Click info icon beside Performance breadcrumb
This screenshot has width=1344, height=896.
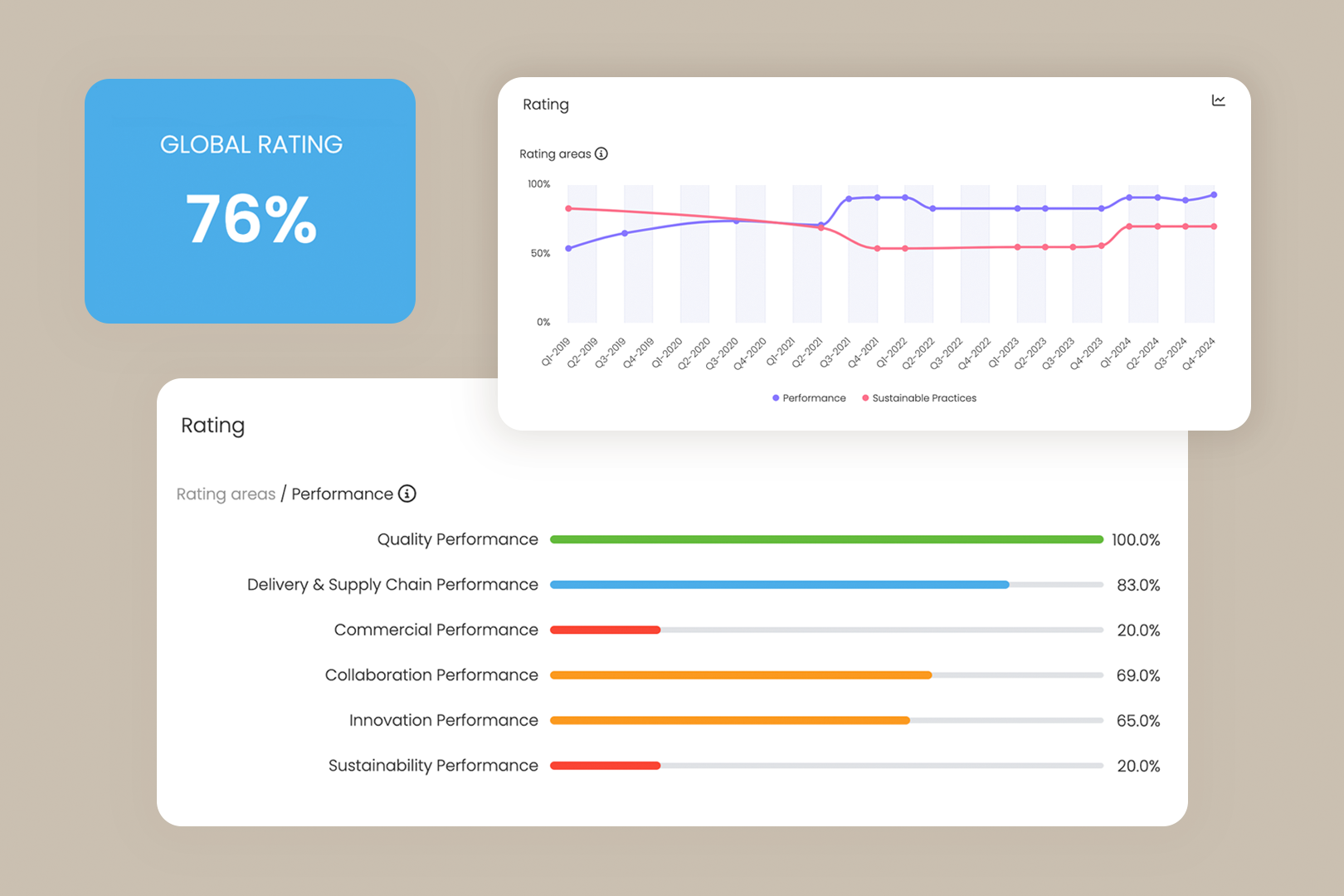tap(407, 494)
